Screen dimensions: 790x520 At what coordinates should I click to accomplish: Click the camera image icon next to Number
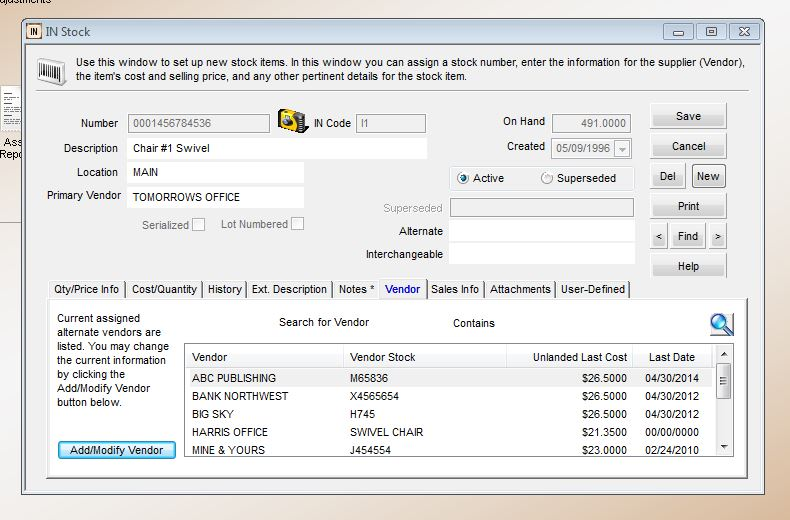click(293, 121)
